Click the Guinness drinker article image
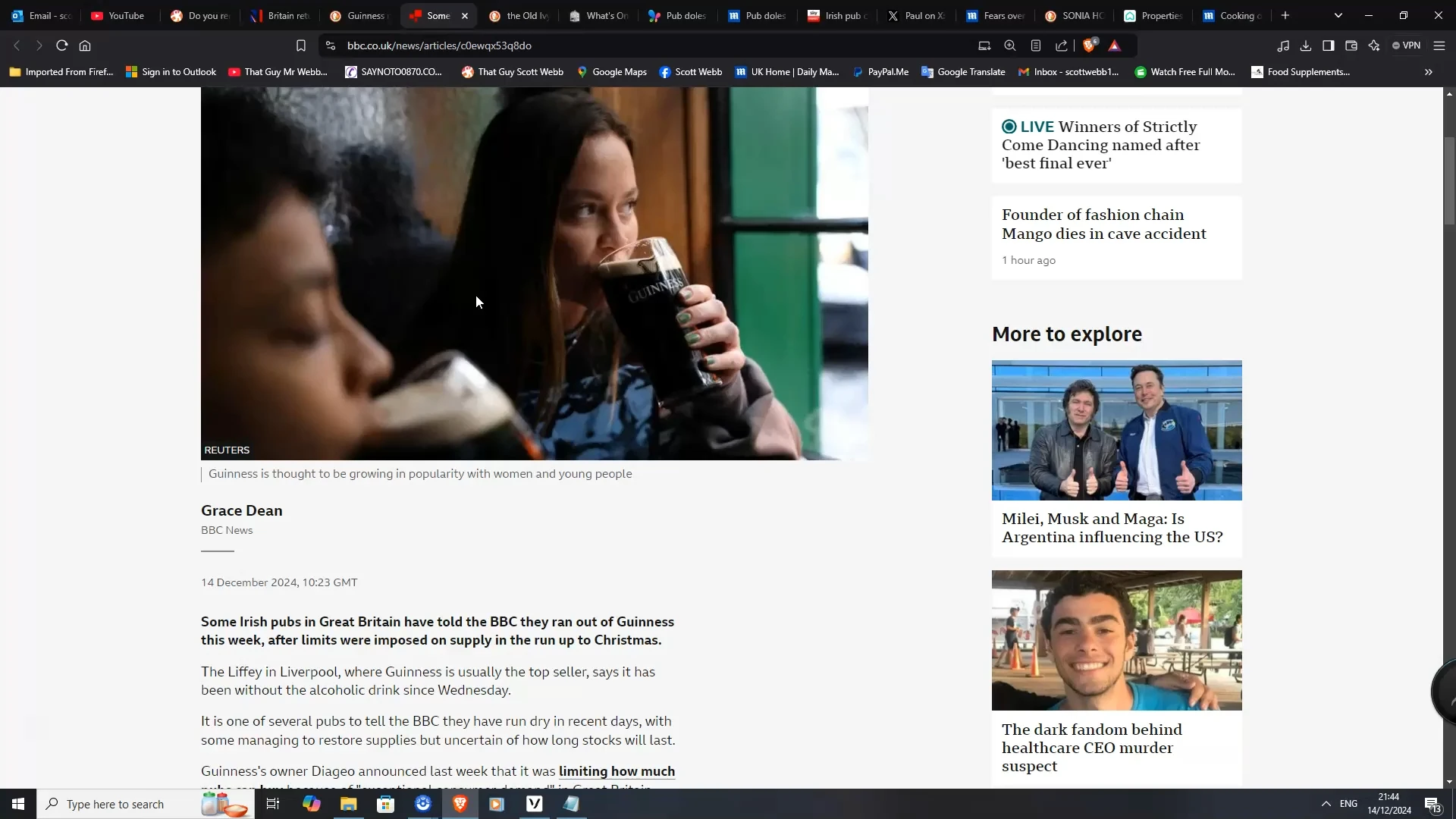Image resolution: width=1456 pixels, height=819 pixels. [535, 273]
